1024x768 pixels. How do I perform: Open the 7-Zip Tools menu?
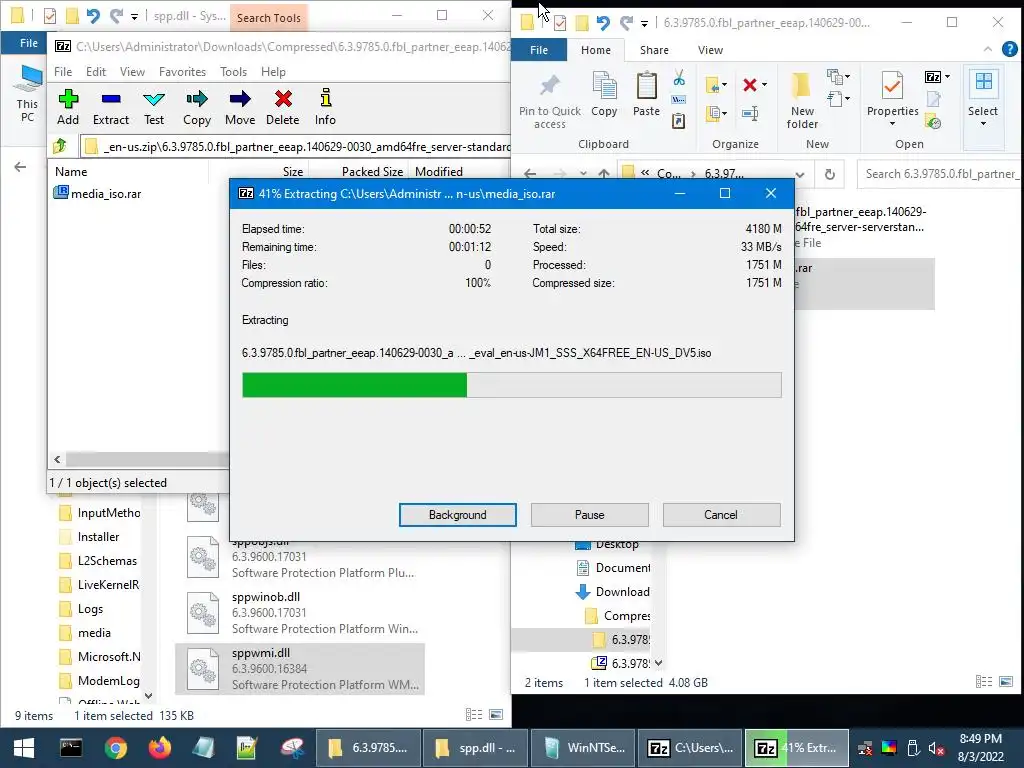233,72
